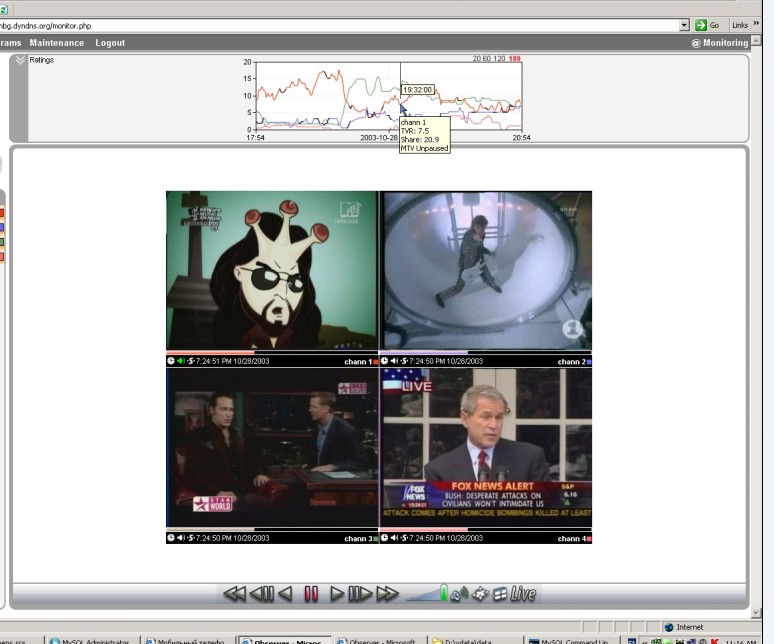Click the satellite icon in player bar
Screen dimensions: 774x644
pyautogui.click(x=480, y=594)
